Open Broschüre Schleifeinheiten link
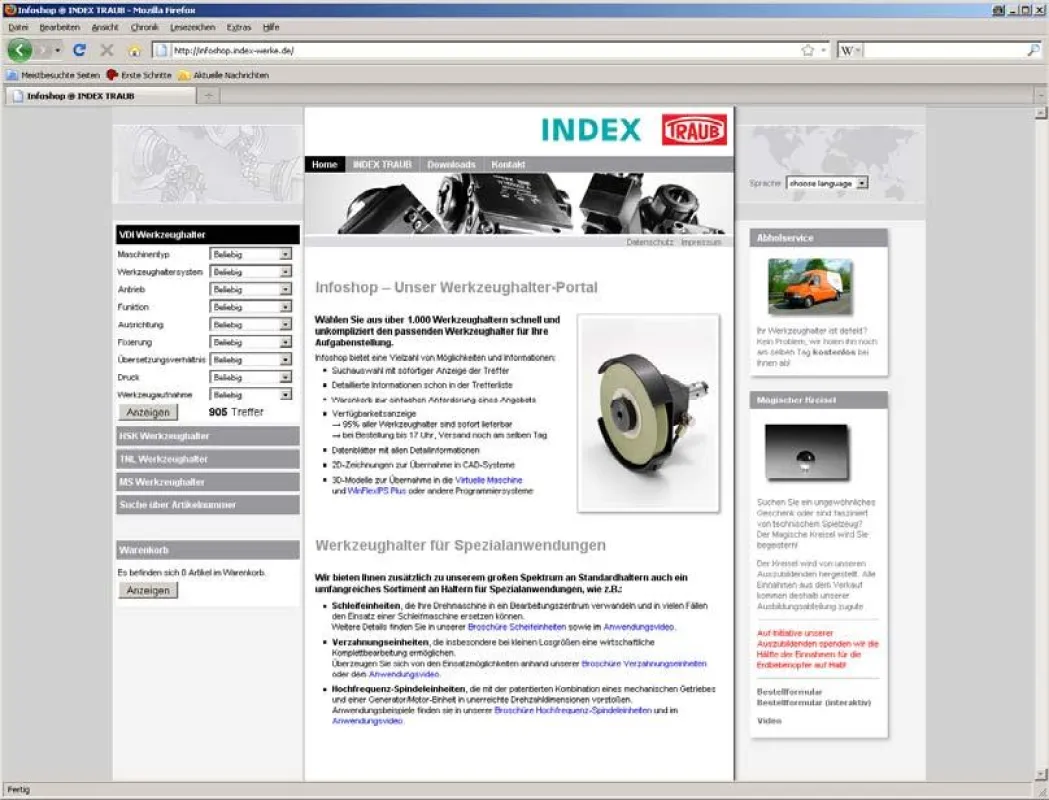 (x=516, y=627)
